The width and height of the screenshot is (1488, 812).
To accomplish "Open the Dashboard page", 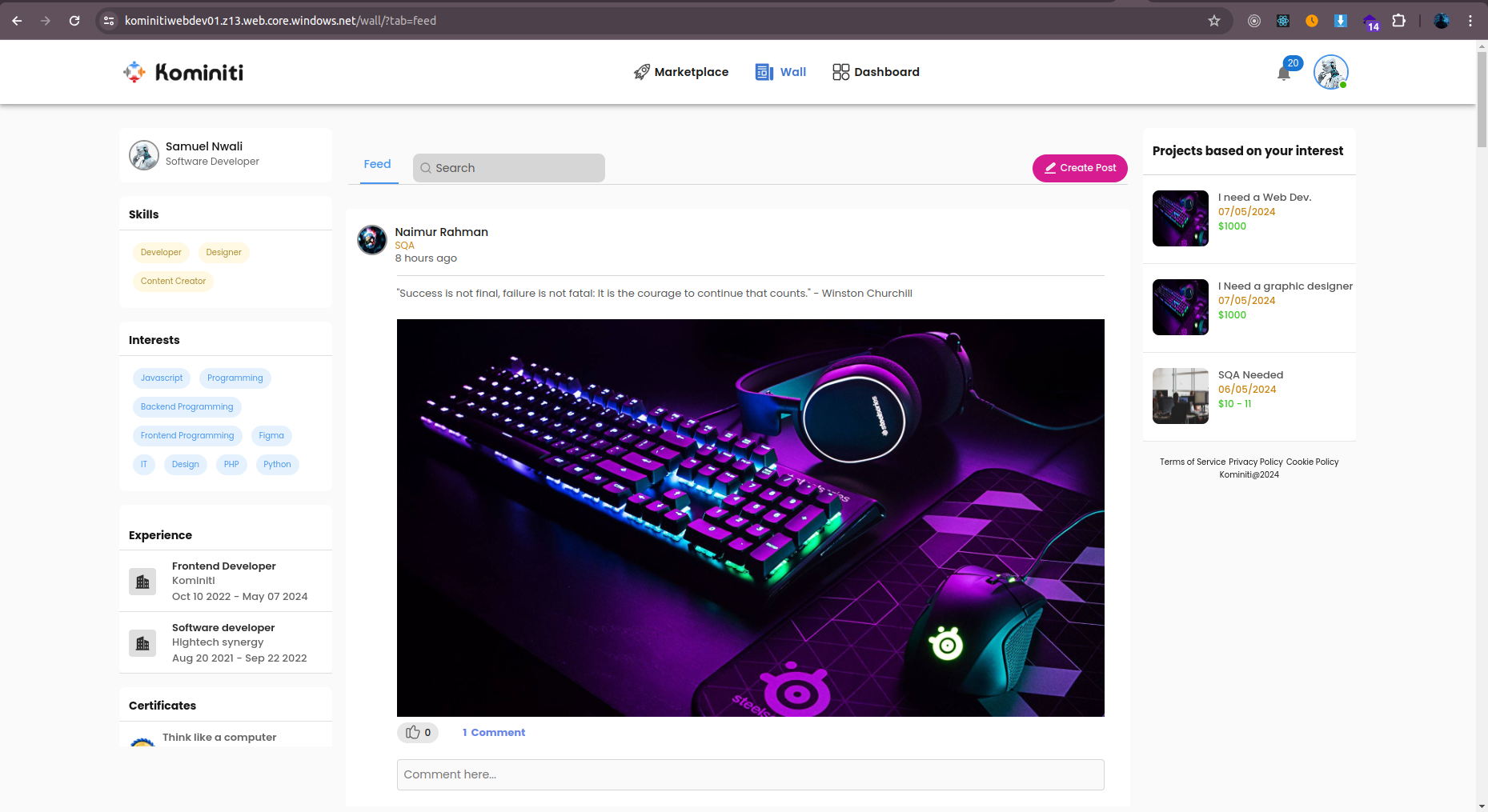I will point(876,72).
